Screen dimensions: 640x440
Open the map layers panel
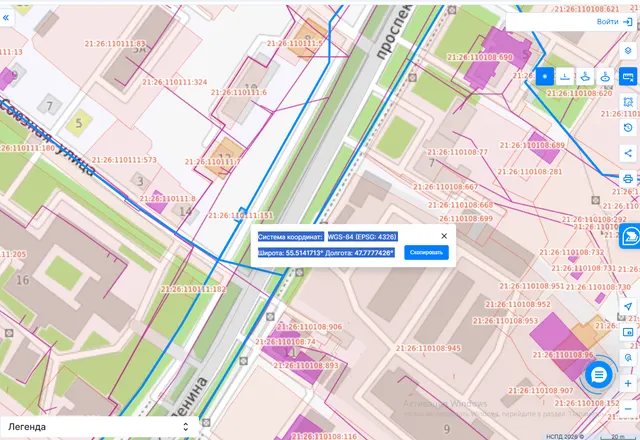point(628,51)
